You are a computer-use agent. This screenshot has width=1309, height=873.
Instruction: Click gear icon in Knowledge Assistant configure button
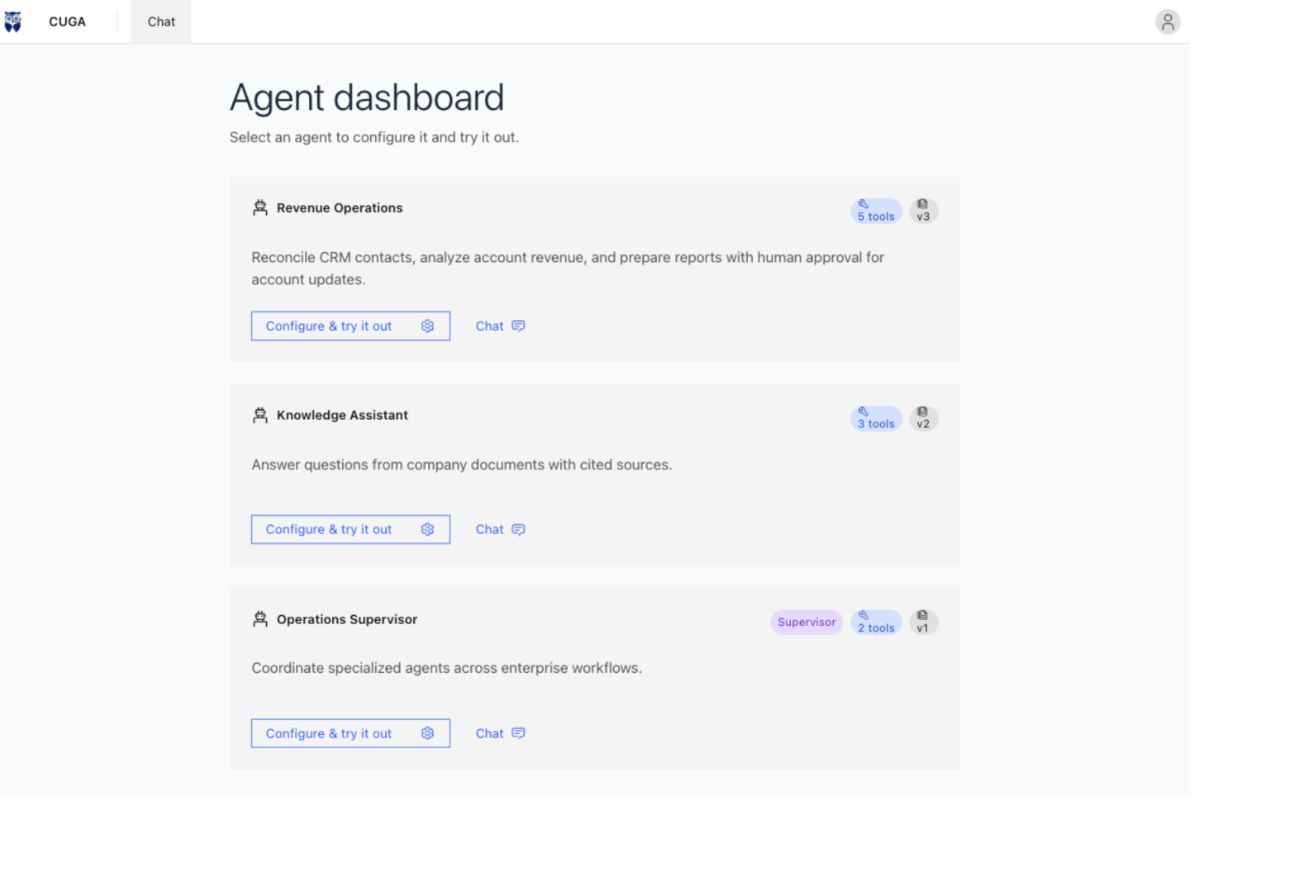428,530
